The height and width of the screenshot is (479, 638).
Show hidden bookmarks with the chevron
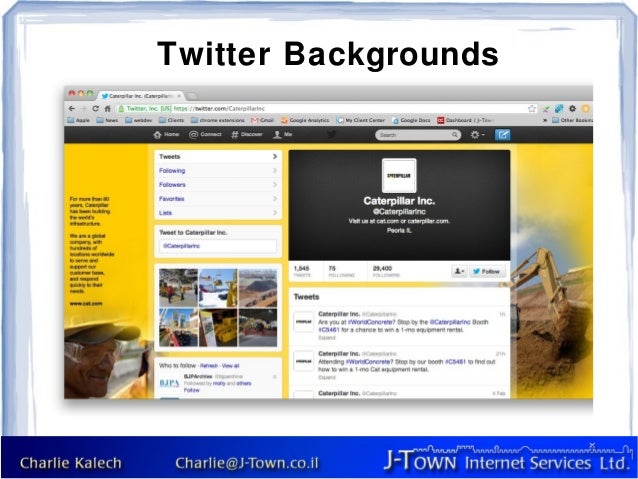(545, 120)
